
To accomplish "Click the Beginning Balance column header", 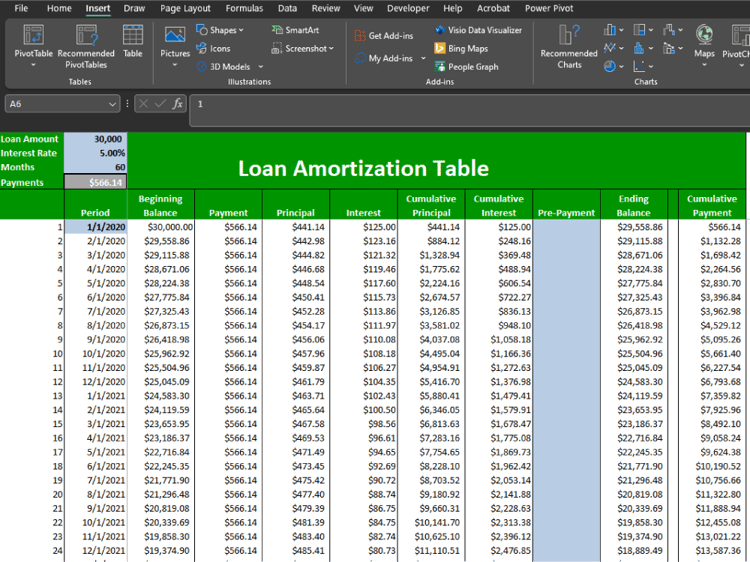I will (160, 206).
